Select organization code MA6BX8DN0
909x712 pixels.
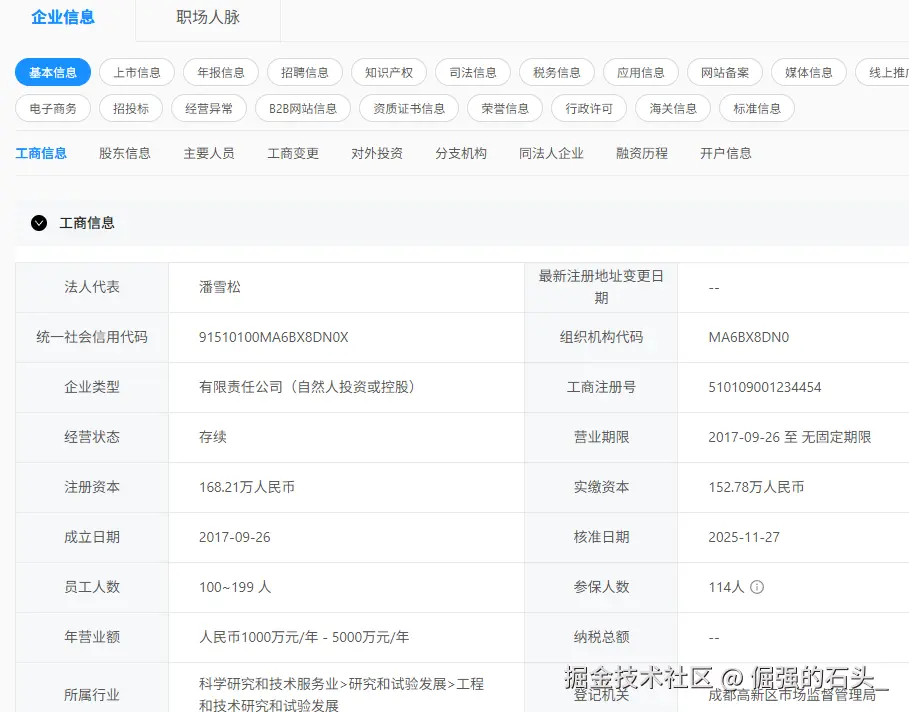coord(749,337)
